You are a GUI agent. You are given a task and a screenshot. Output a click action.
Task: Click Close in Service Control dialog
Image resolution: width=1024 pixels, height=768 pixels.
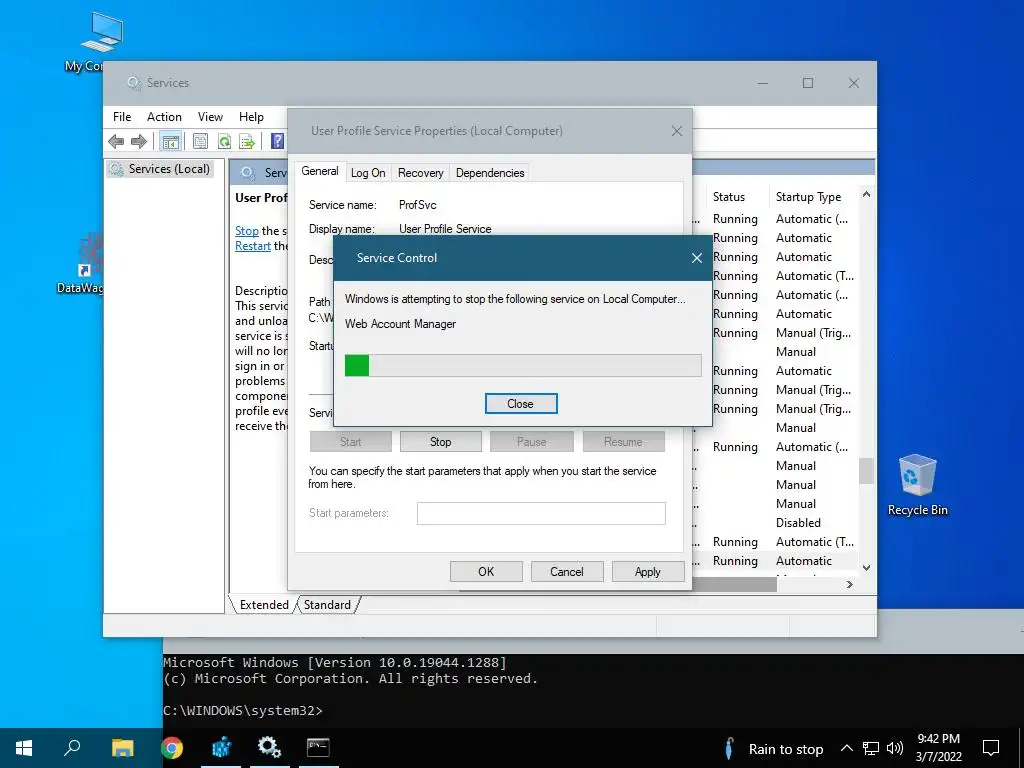pyautogui.click(x=520, y=404)
